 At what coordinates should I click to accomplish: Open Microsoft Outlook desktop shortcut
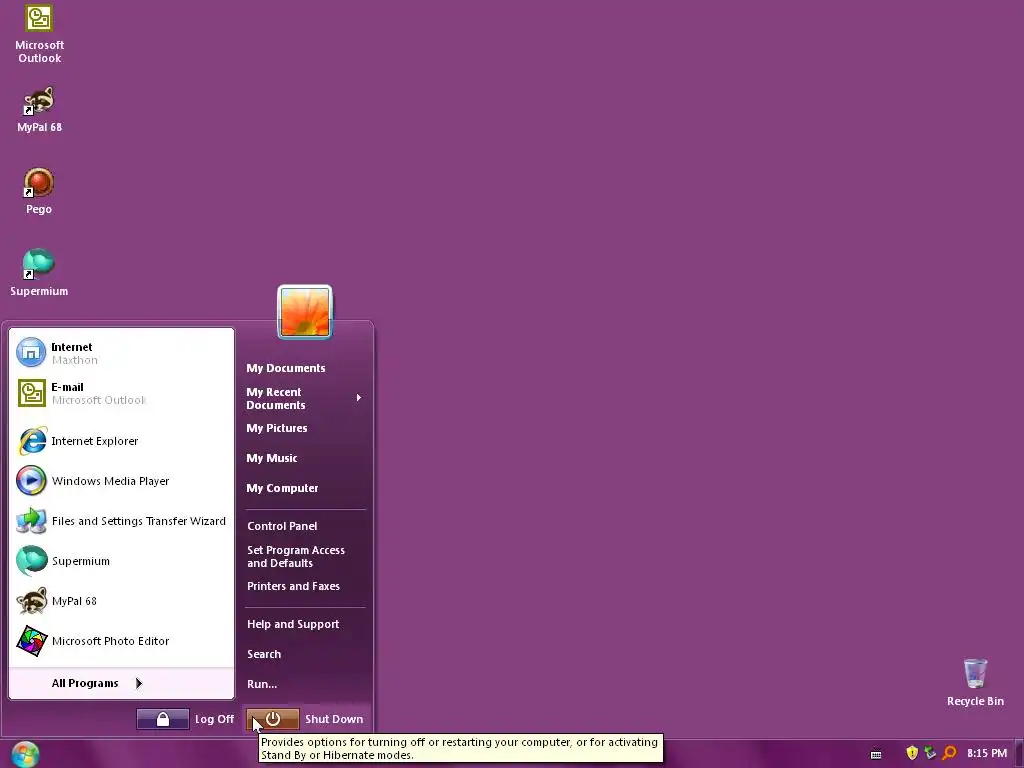(x=39, y=34)
